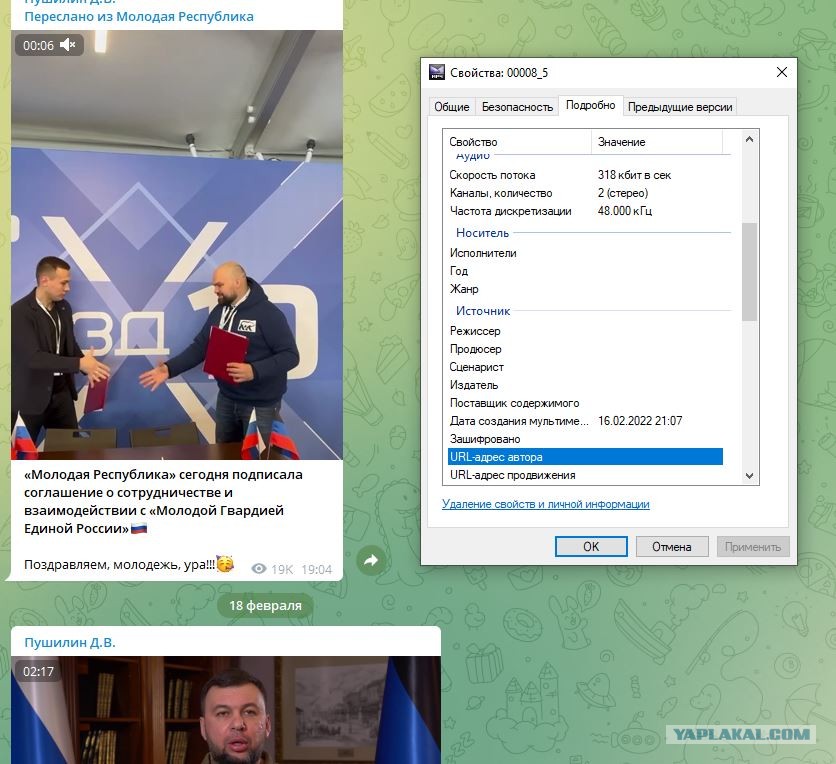Click the Носитель section header
This screenshot has height=764, width=836.
point(483,233)
